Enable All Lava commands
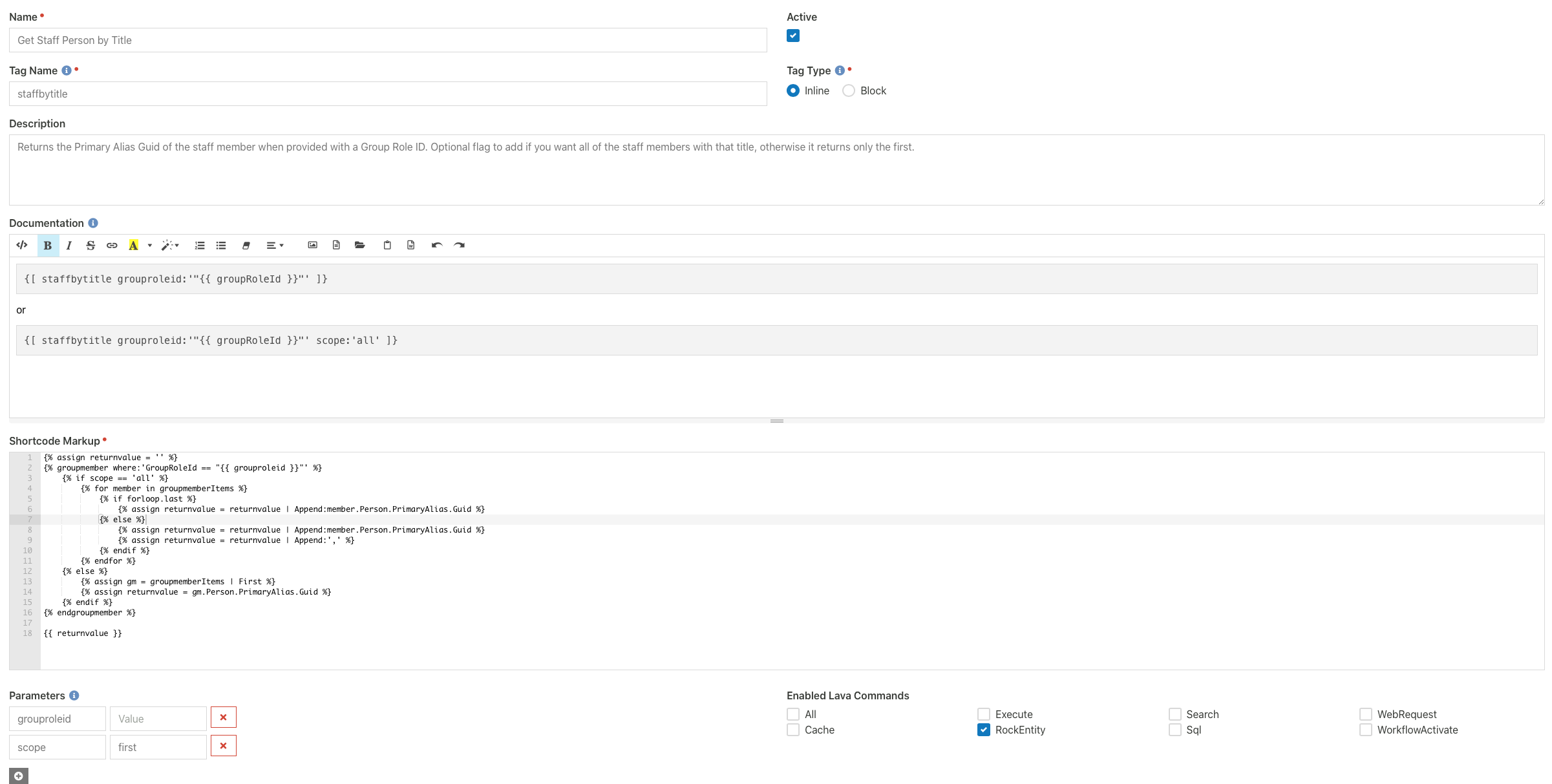The image size is (1552, 784). click(793, 714)
